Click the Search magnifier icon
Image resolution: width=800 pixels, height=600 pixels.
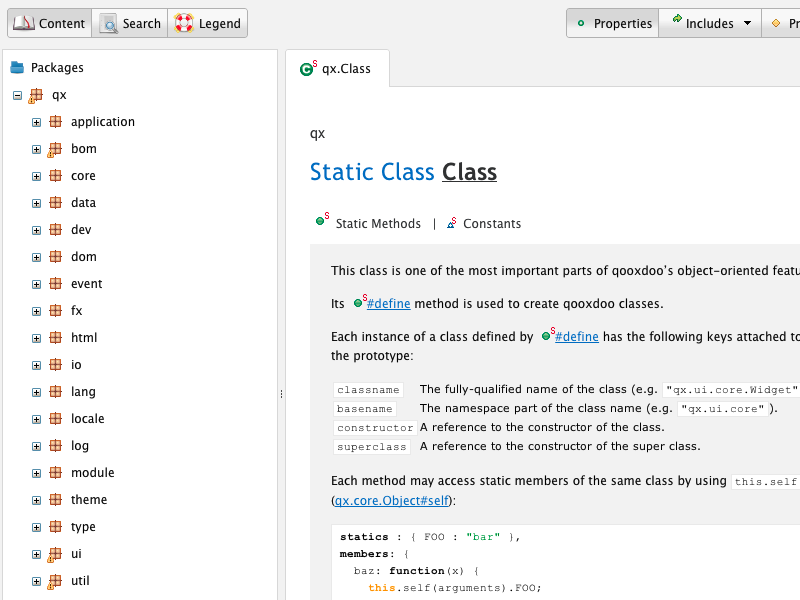point(108,23)
